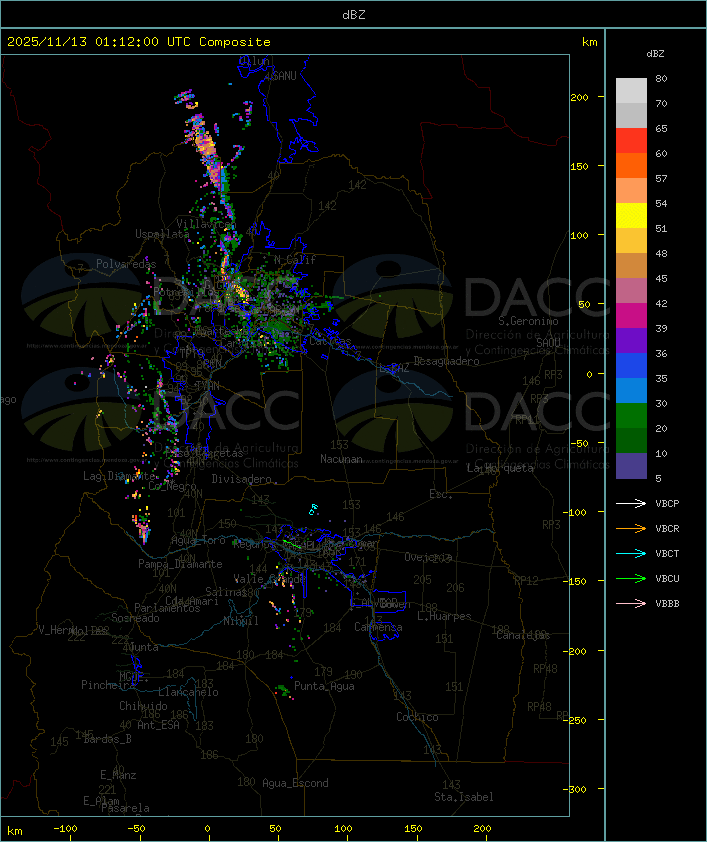Select the bright yellow swatch below 54

coord(631,216)
